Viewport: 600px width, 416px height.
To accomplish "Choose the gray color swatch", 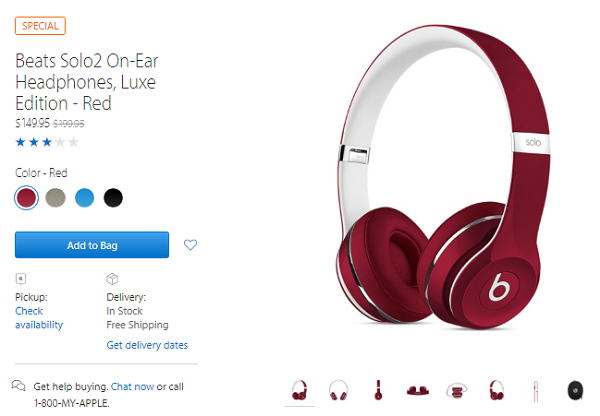I will 56,197.
